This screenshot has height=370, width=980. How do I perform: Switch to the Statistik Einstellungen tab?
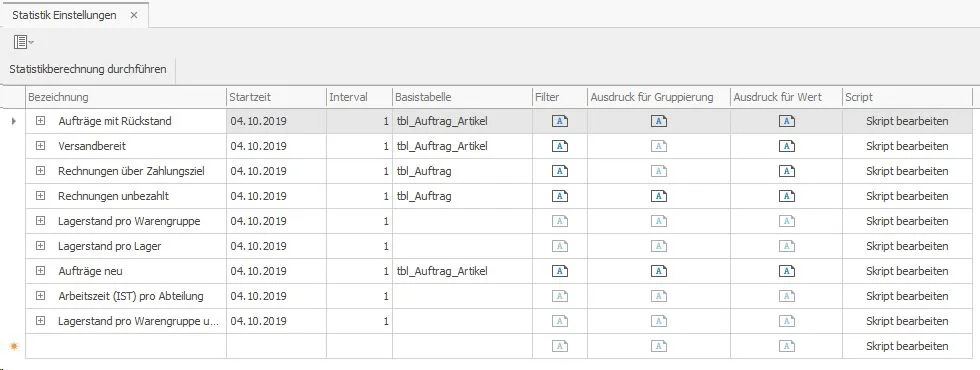point(64,16)
